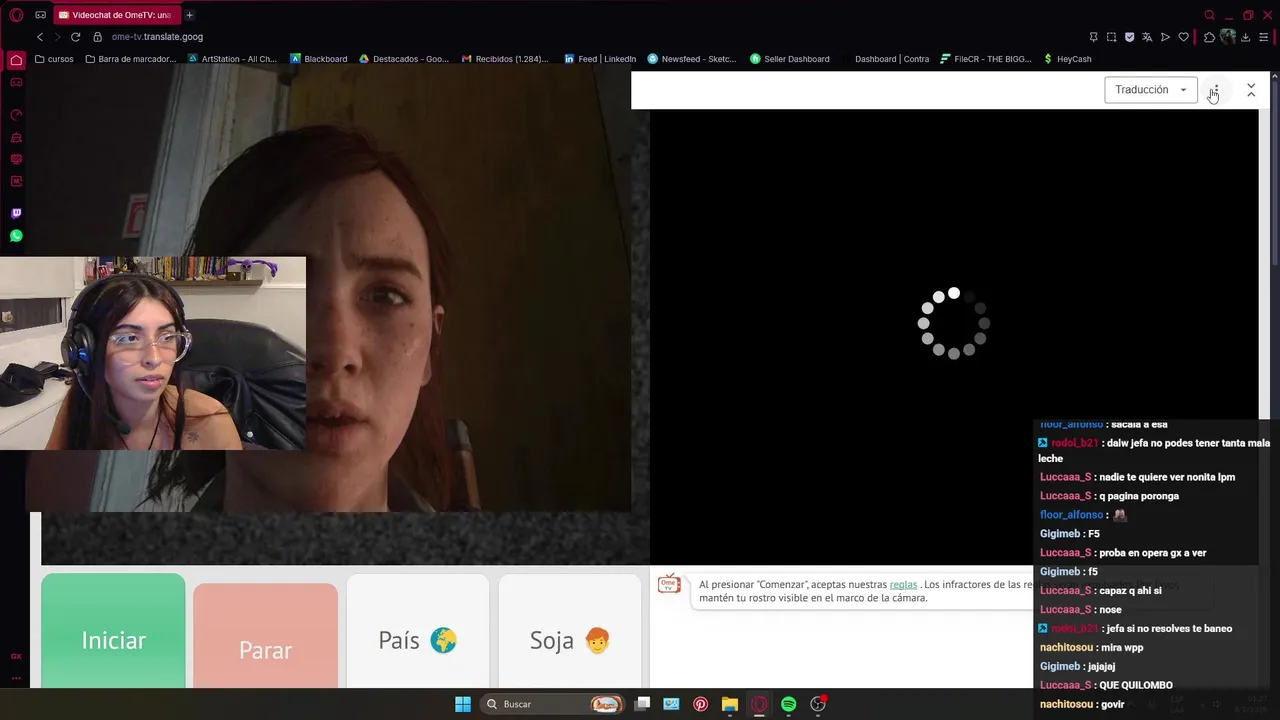Screen dimensions: 1280x720
Task: Click the translate page toolbar icon
Action: pyautogui.click(x=1147, y=37)
